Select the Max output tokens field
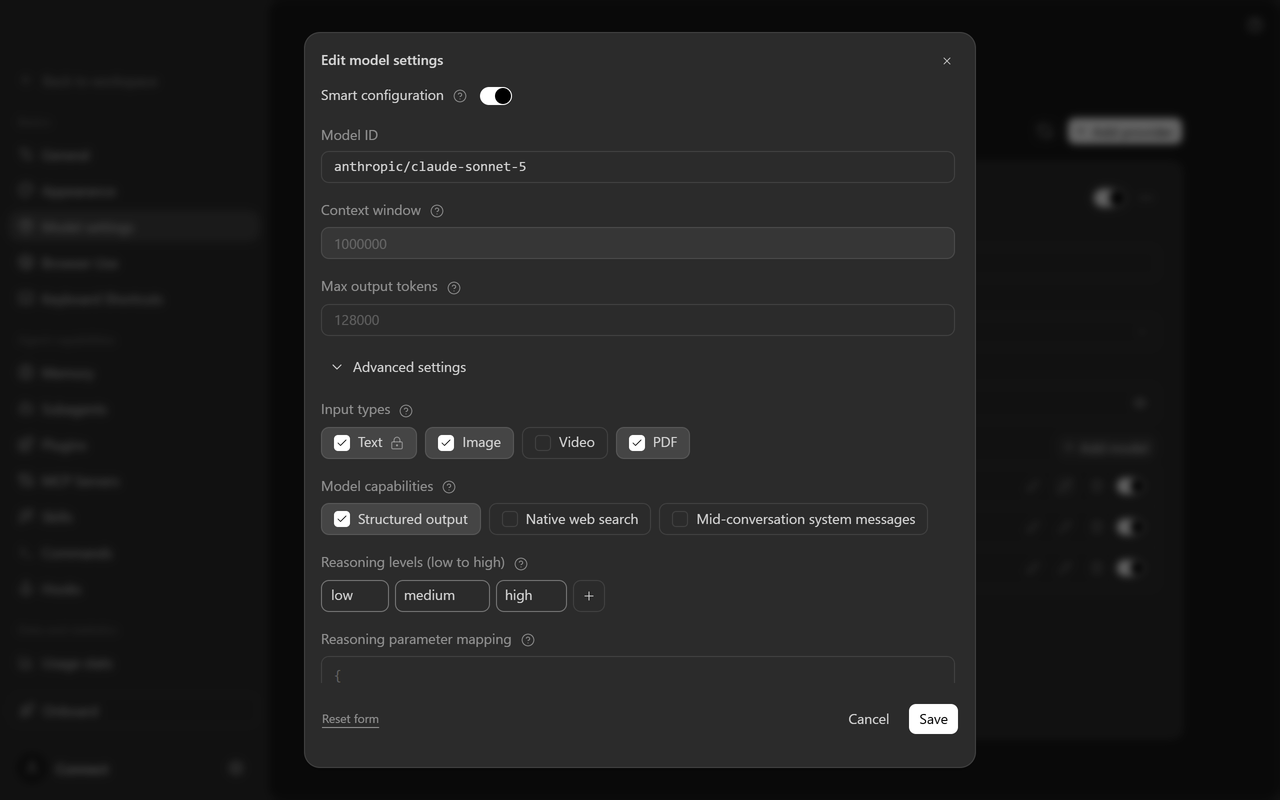Screen dimensions: 1280x800 (x=638, y=320)
